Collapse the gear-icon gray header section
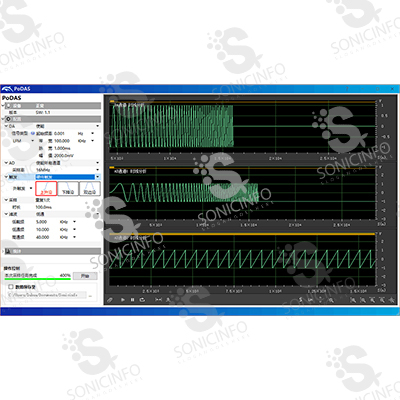 tap(3, 119)
